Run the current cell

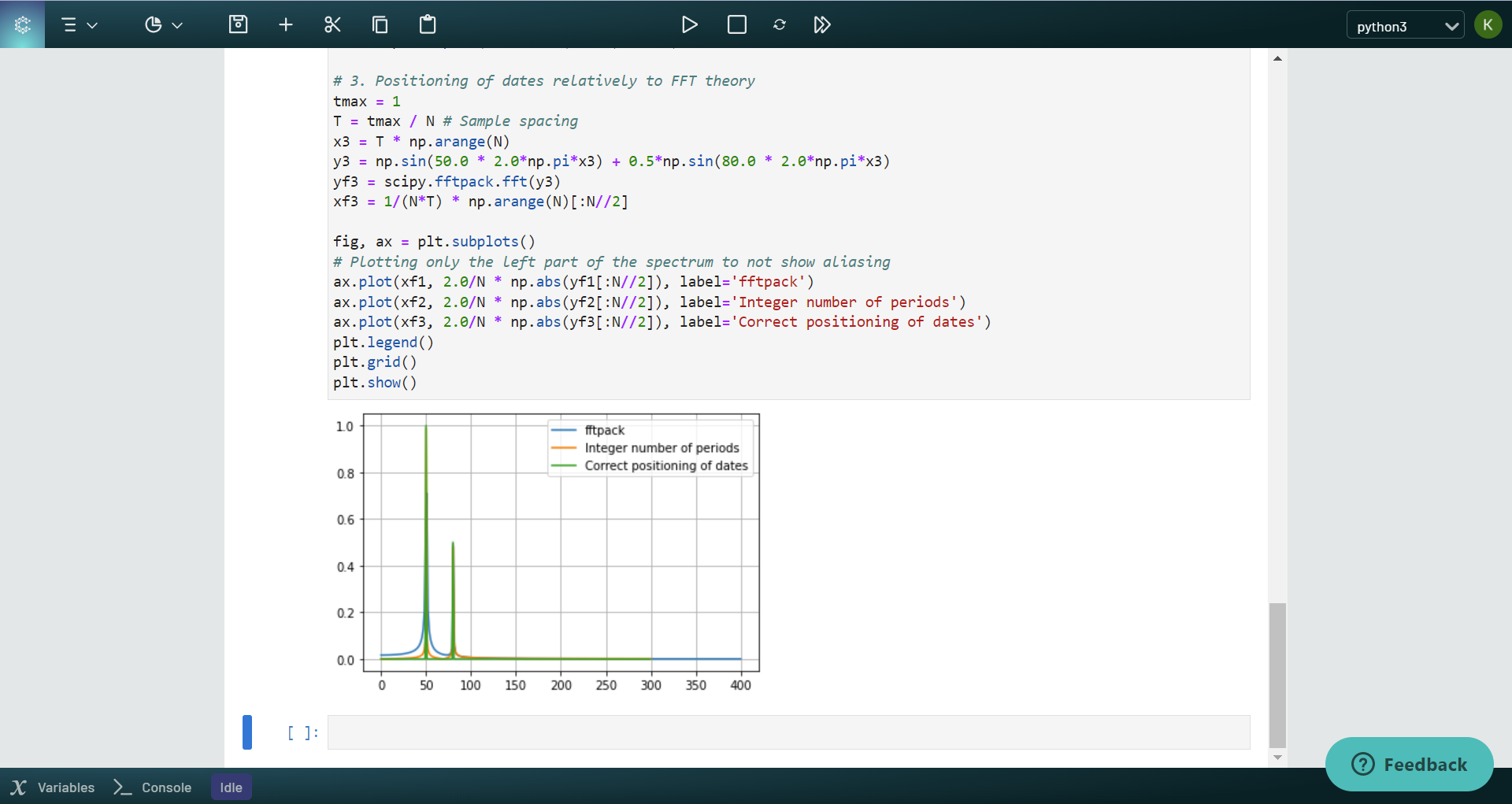click(x=690, y=24)
